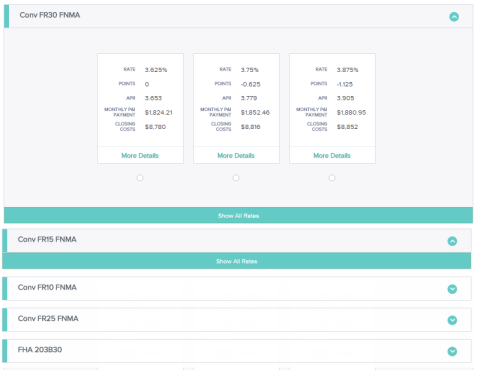Click the FHA 203B30 heading
The width and height of the screenshot is (477, 370).
tap(40, 350)
